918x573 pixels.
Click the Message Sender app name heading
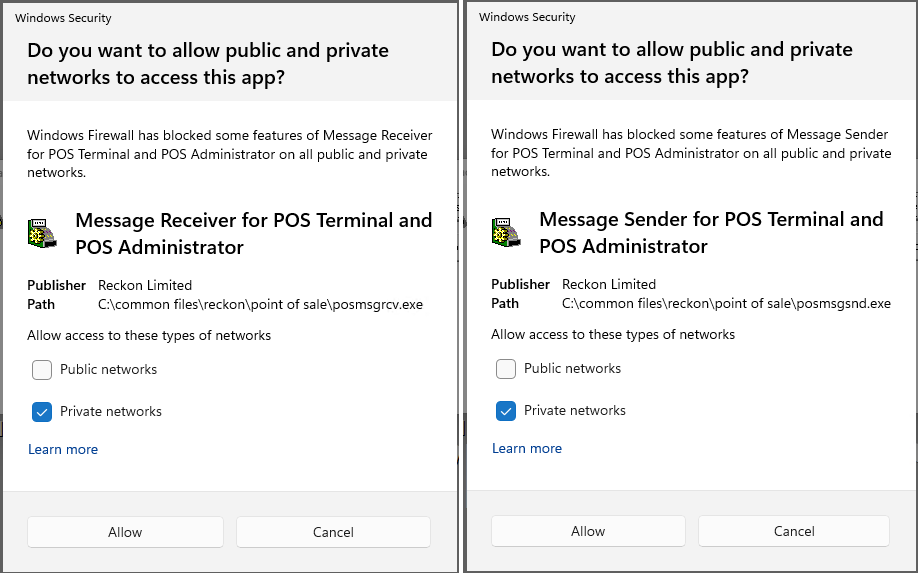[712, 232]
